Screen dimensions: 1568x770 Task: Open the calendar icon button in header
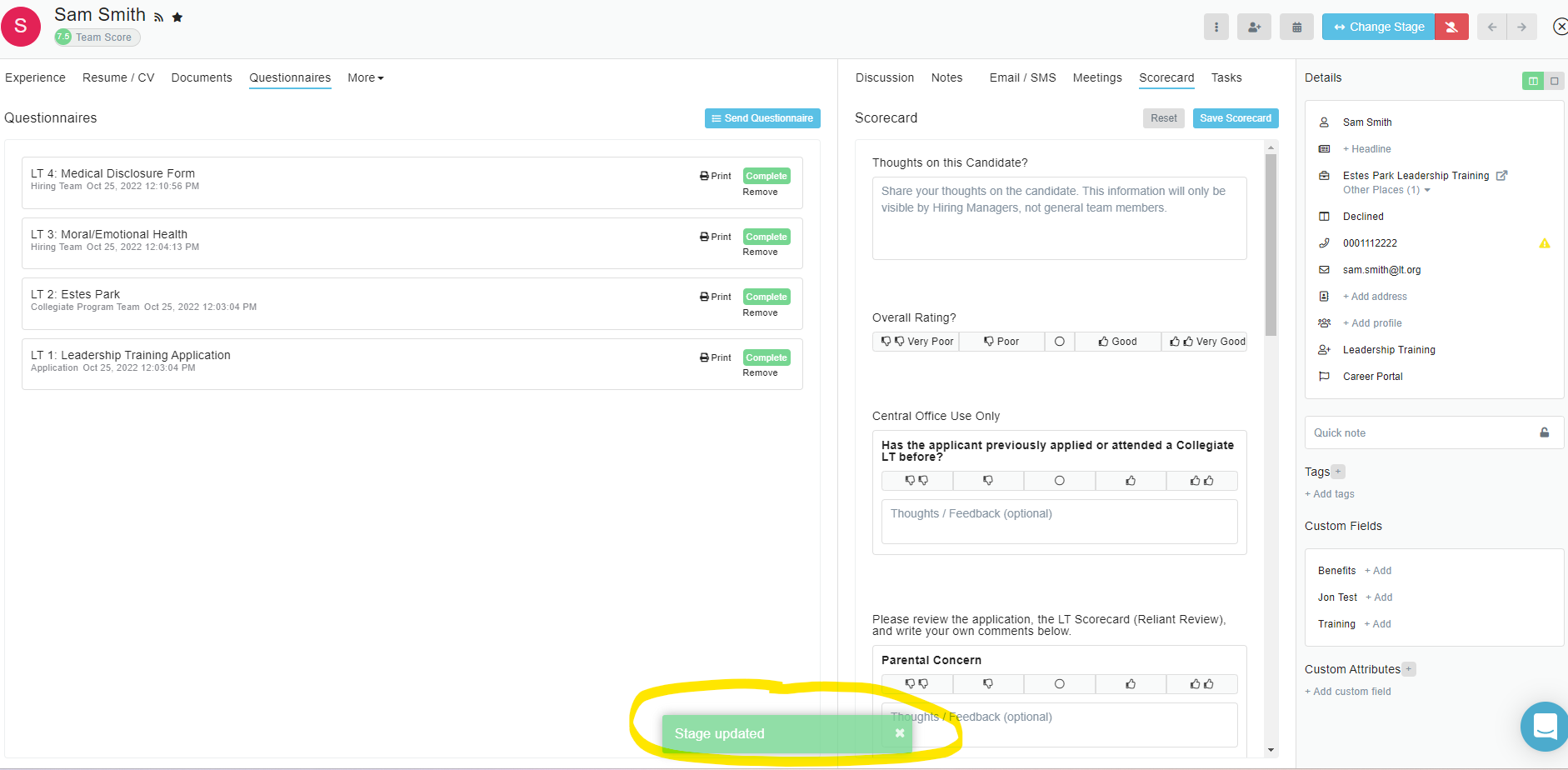1296,27
